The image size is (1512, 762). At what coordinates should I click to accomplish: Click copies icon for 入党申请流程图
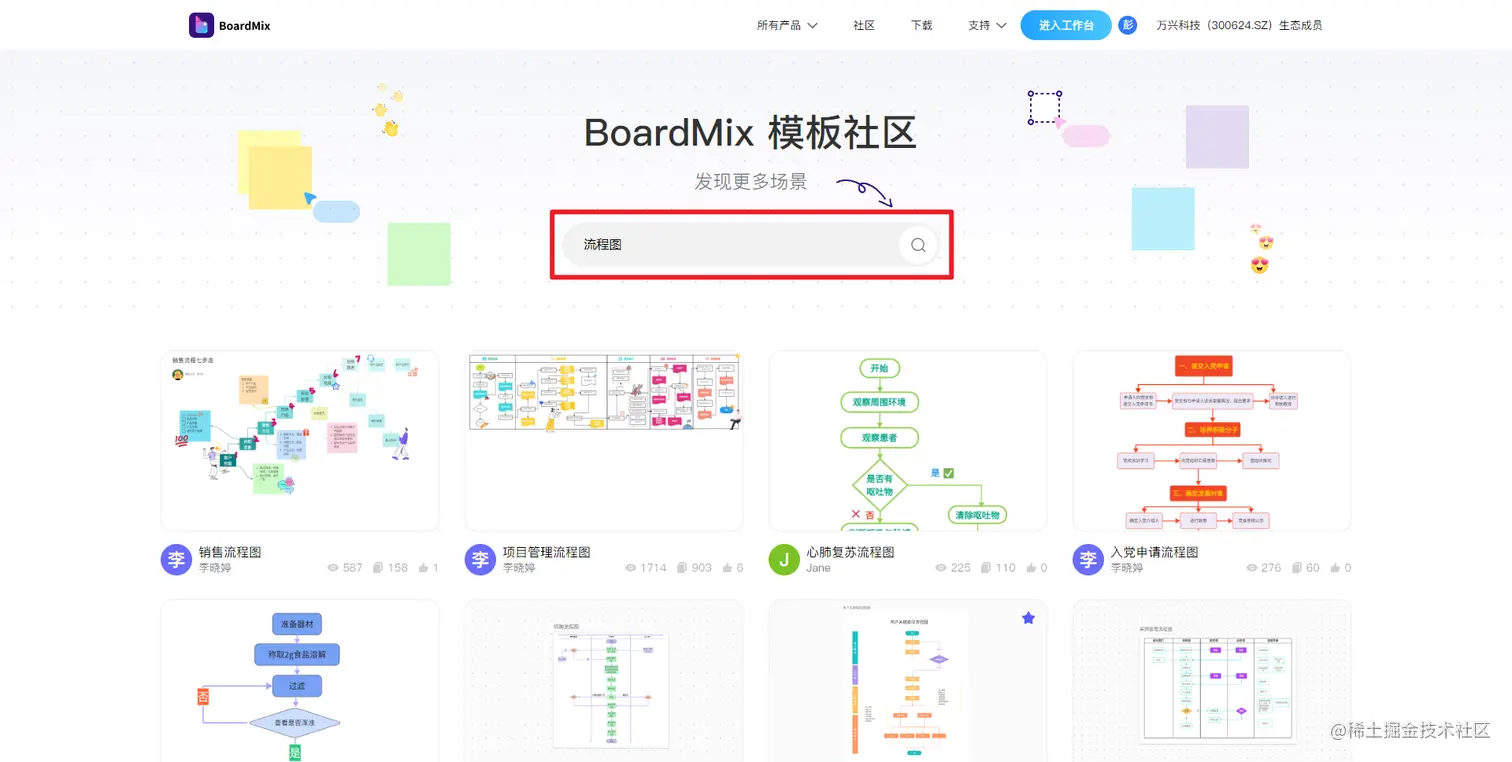(x=1297, y=568)
